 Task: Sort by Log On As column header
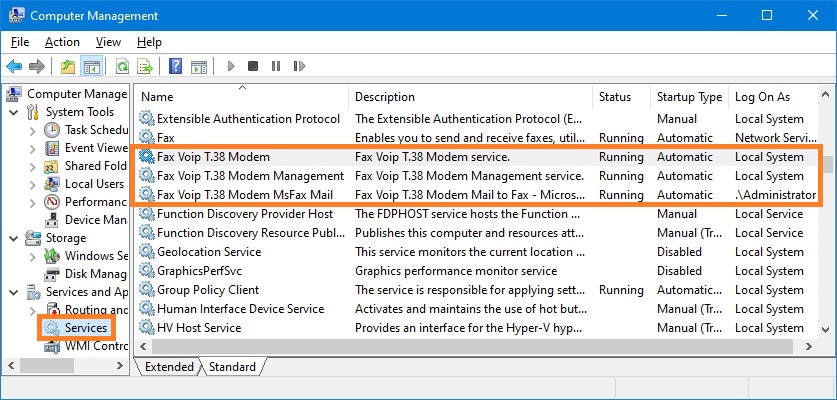773,97
